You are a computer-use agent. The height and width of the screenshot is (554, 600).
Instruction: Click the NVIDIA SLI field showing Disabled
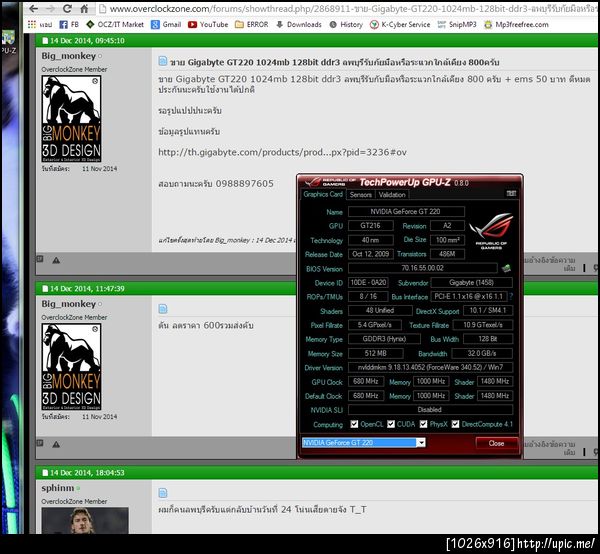click(430, 409)
